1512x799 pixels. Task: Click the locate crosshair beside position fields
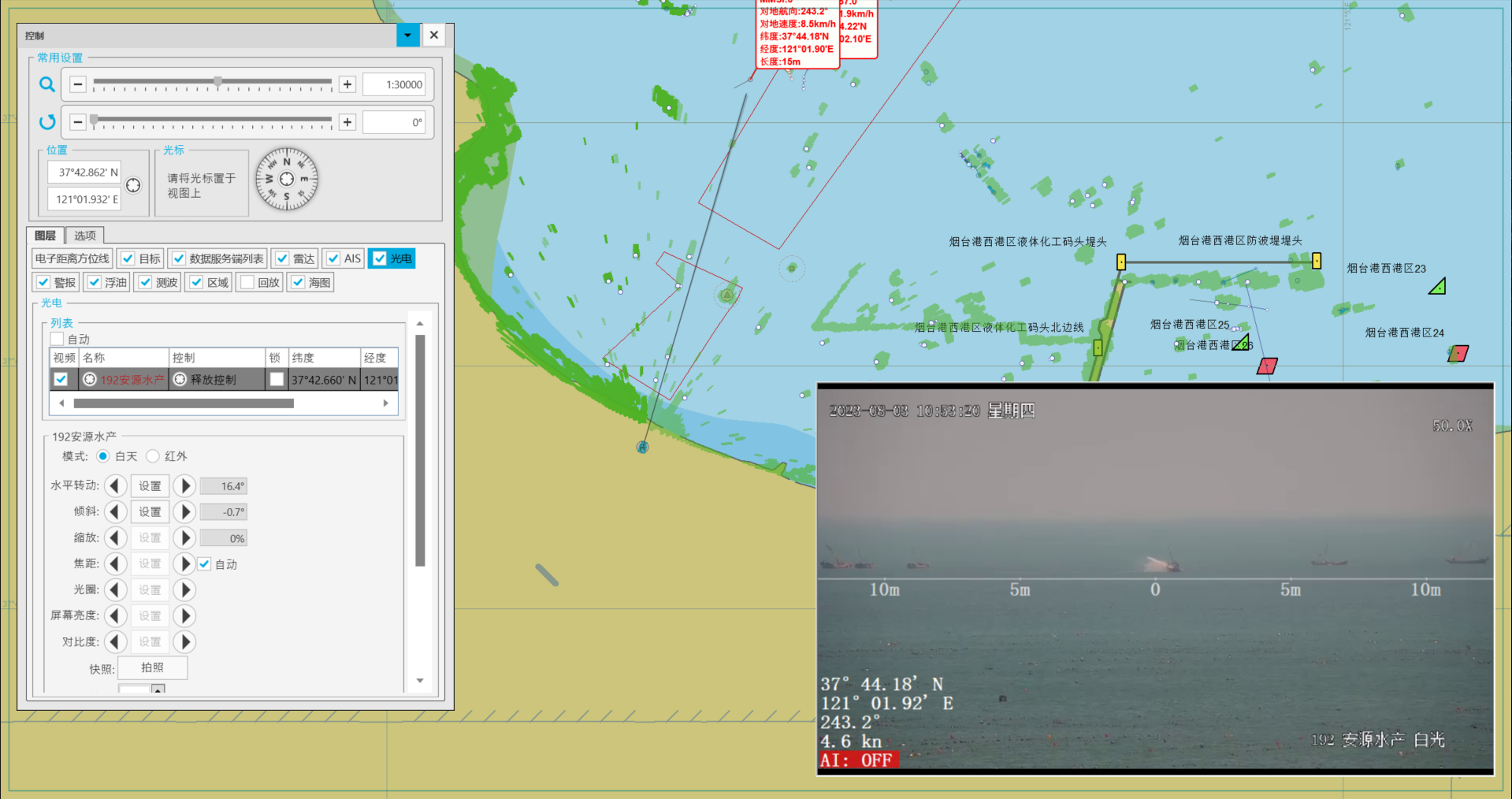point(133,185)
